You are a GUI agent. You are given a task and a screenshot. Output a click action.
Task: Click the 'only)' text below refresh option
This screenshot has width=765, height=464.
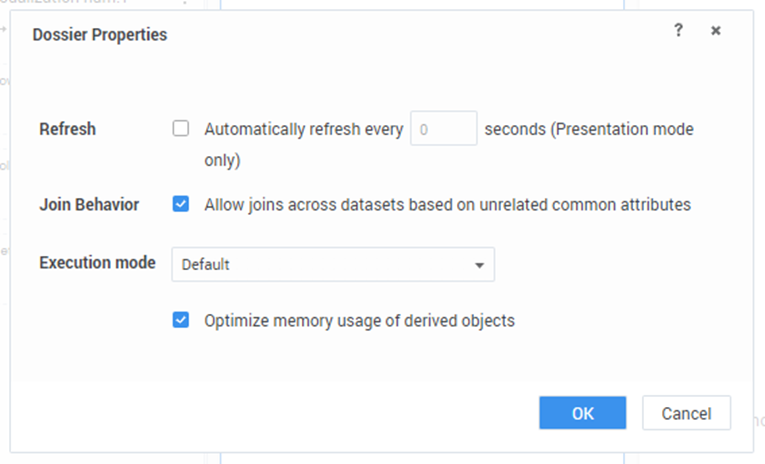222,160
